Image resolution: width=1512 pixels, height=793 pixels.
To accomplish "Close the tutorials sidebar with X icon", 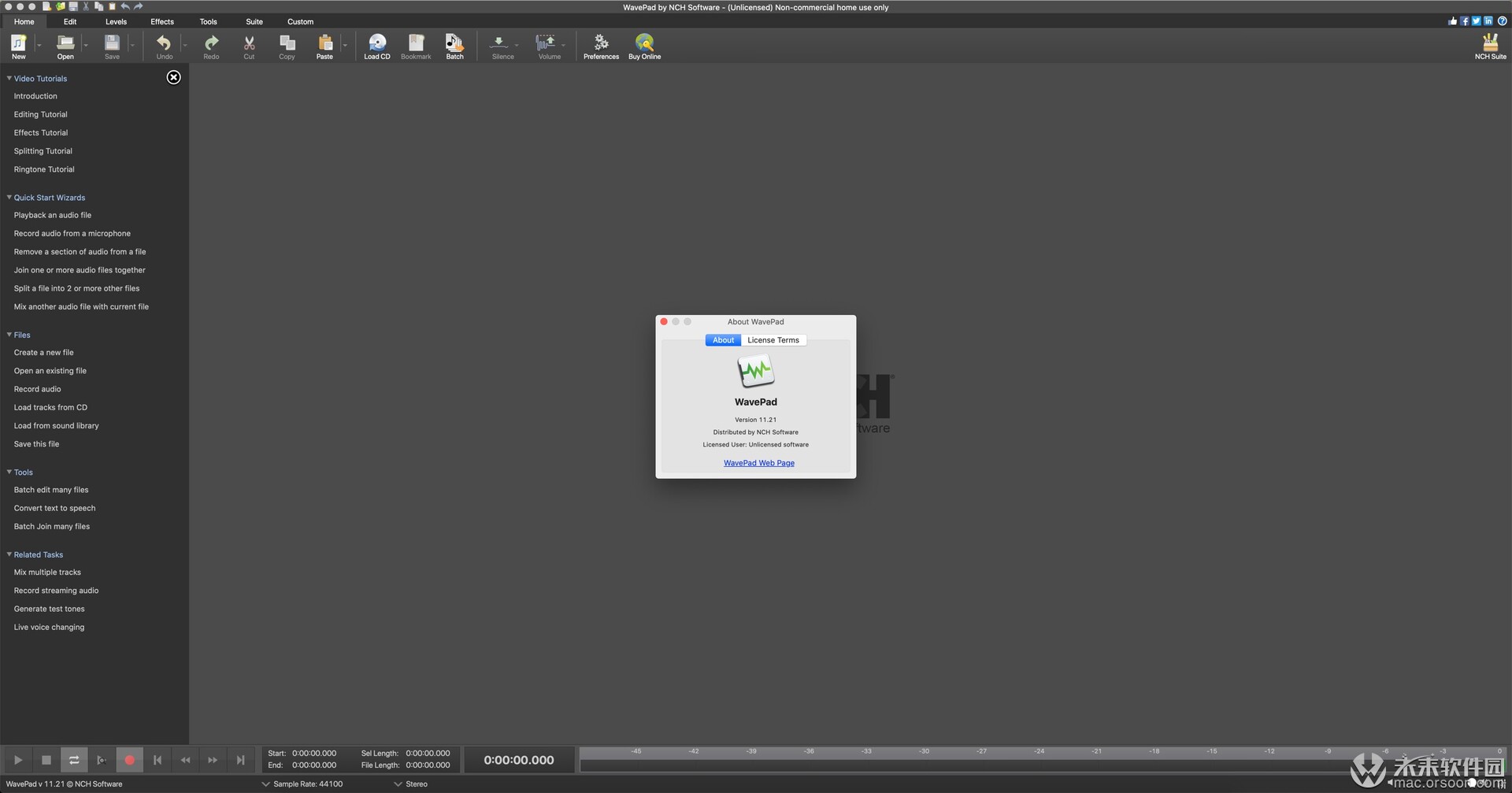I will coord(174,77).
